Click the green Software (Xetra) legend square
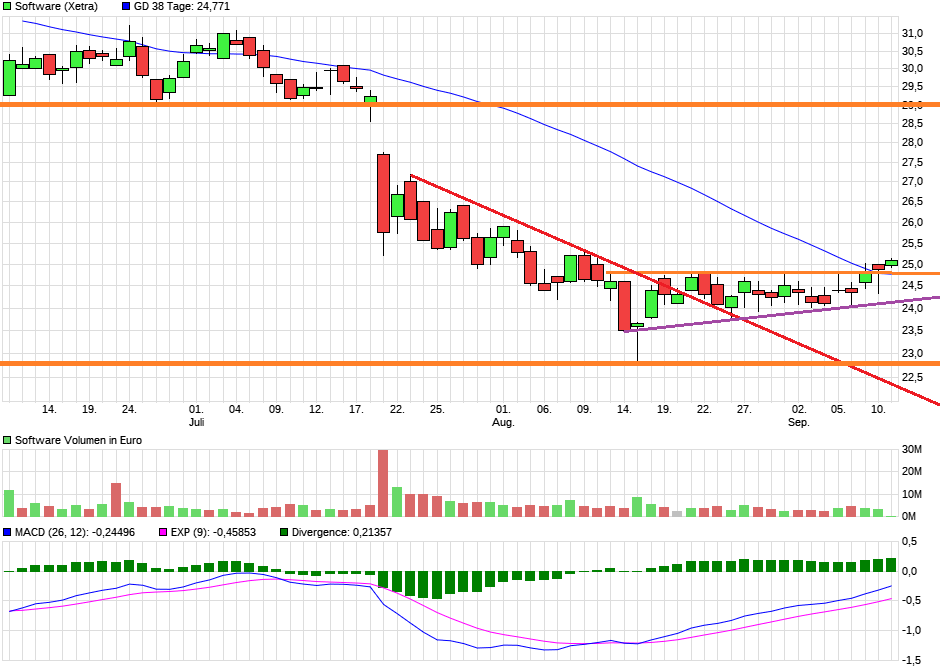This screenshot has width=940, height=670. point(8,6)
